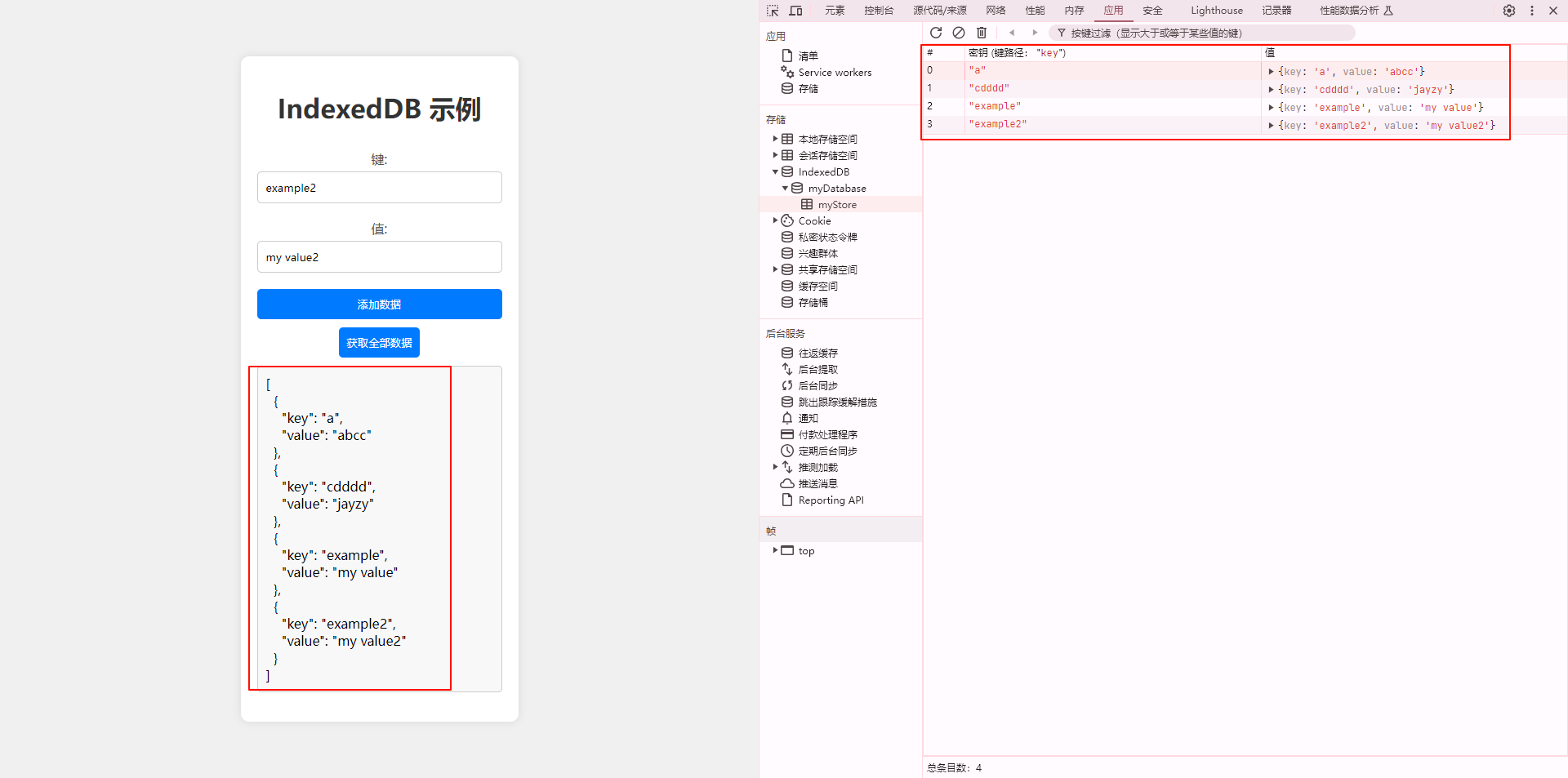Open DevTools settings gear

pos(1509,11)
